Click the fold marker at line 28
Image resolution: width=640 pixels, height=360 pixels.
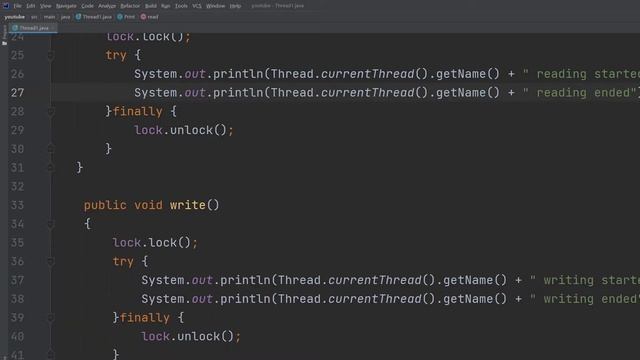(51, 111)
